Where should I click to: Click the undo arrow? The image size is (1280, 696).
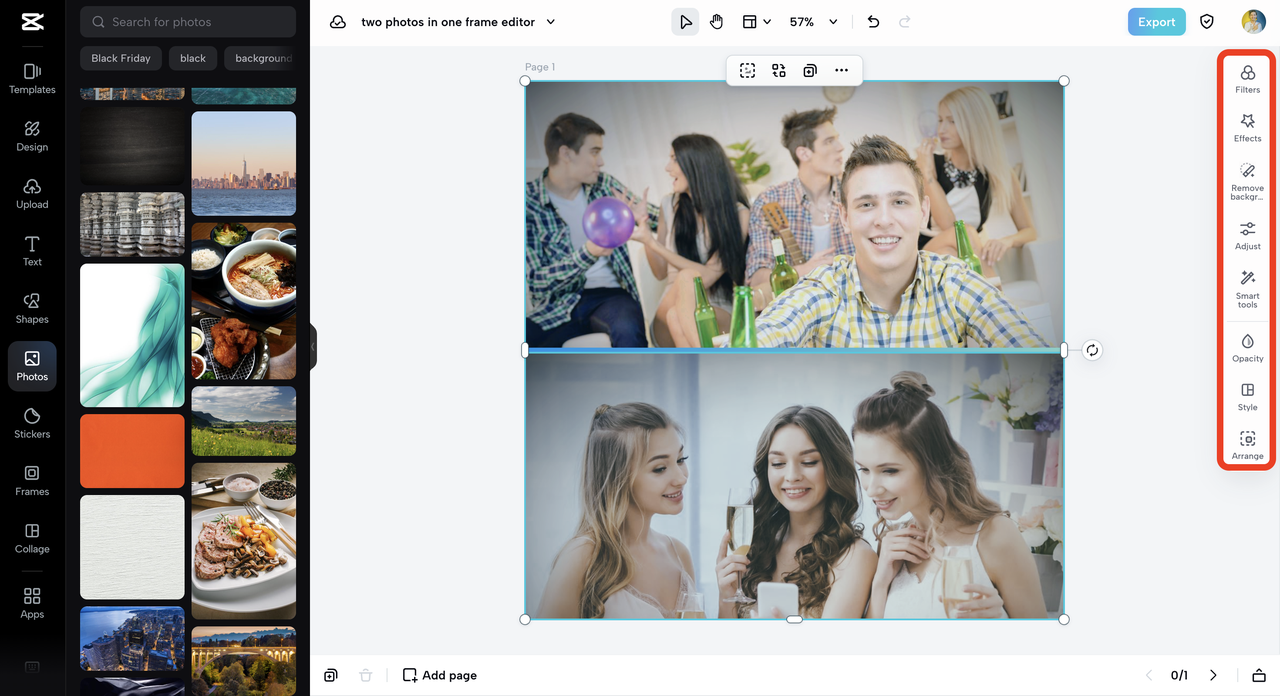[873, 22]
